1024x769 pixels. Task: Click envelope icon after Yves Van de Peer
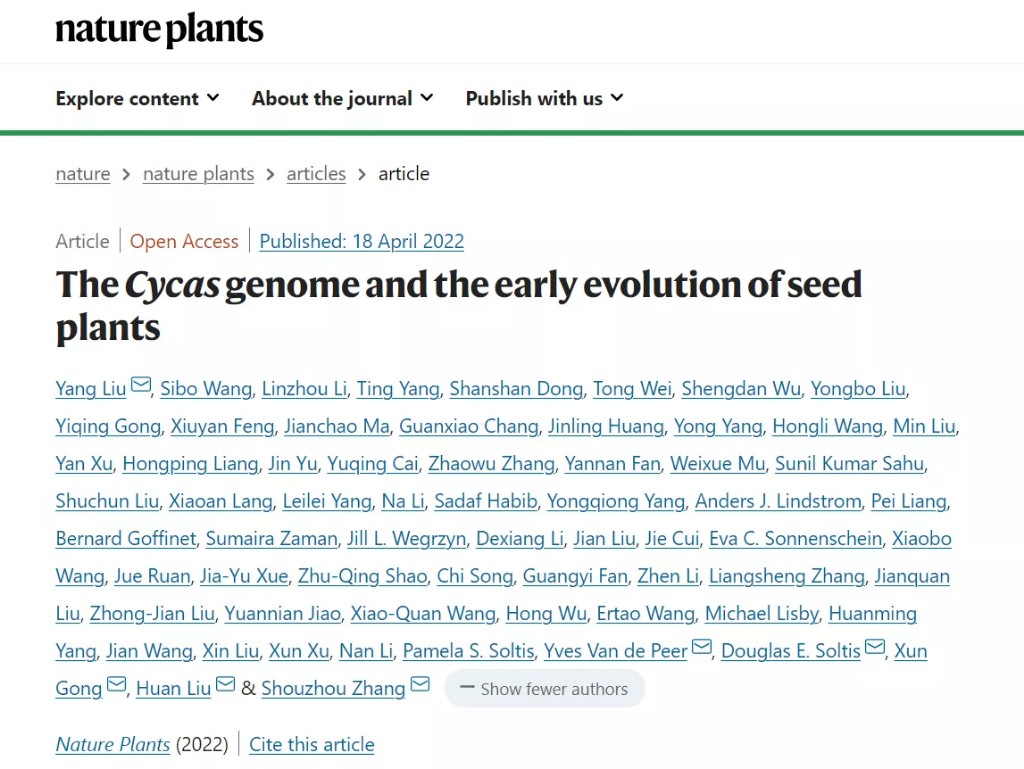tap(702, 649)
